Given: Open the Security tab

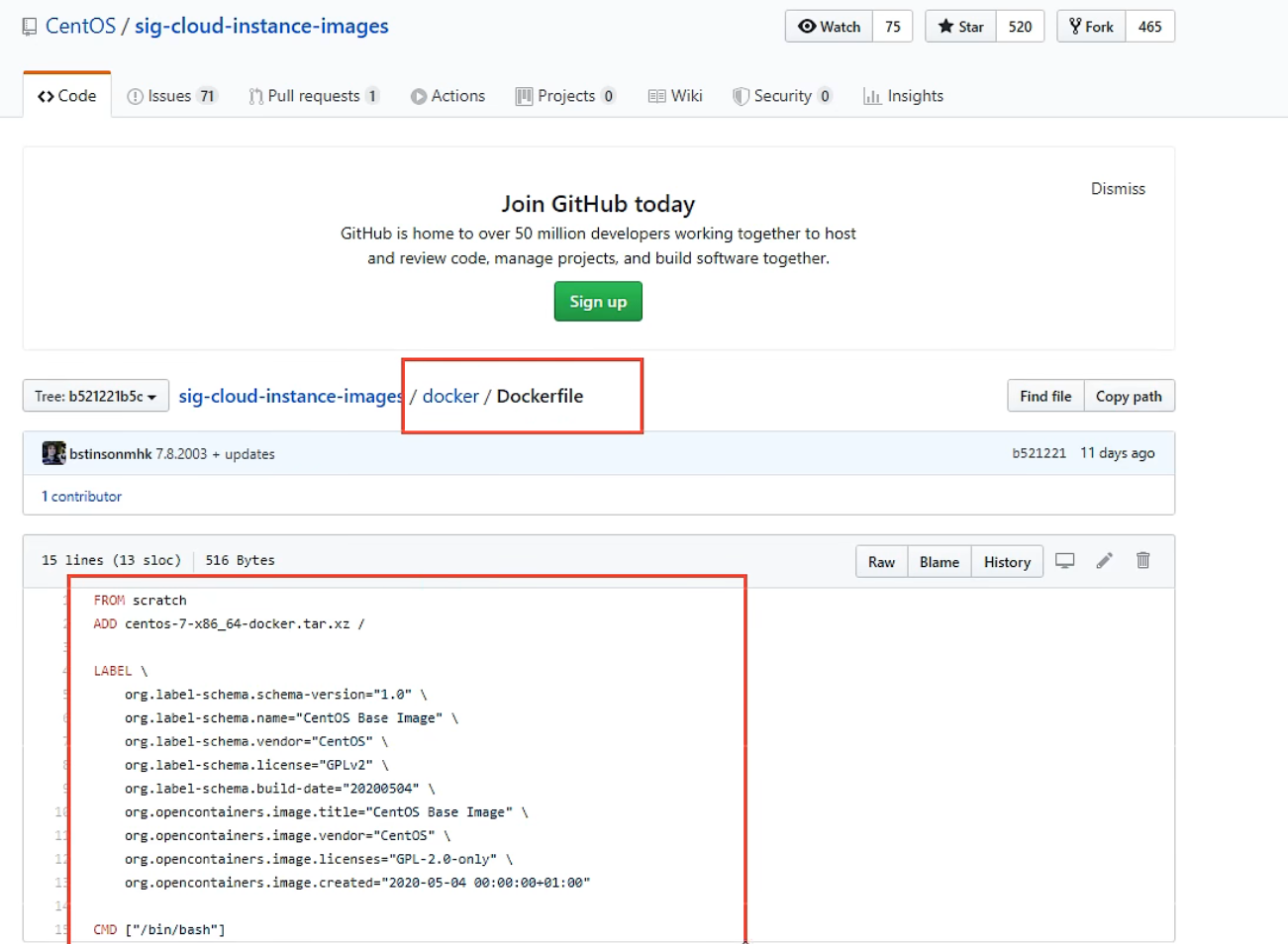Looking at the screenshot, I should click(x=782, y=96).
